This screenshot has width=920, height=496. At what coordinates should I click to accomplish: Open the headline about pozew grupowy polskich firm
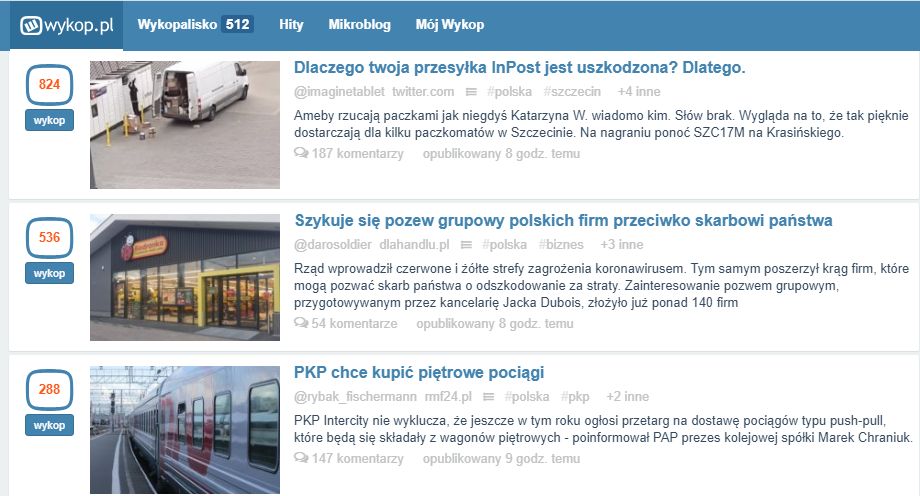click(x=563, y=221)
